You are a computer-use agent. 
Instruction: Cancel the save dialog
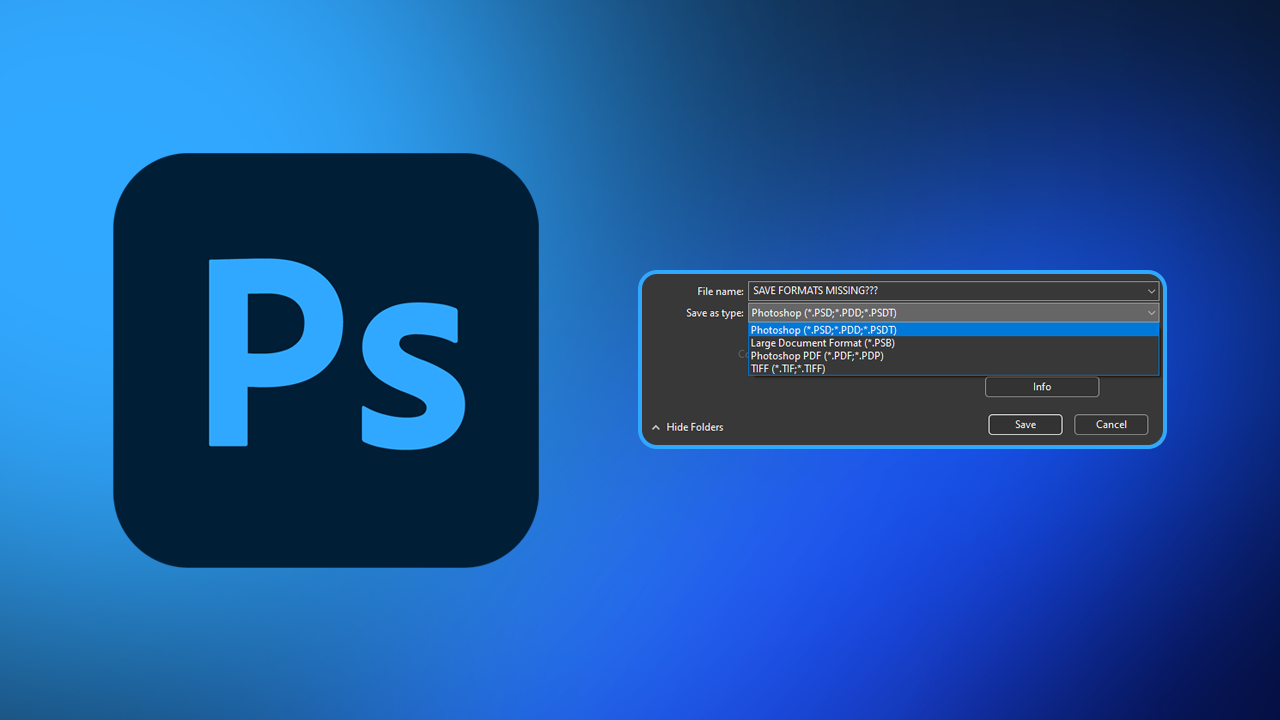coord(1111,425)
